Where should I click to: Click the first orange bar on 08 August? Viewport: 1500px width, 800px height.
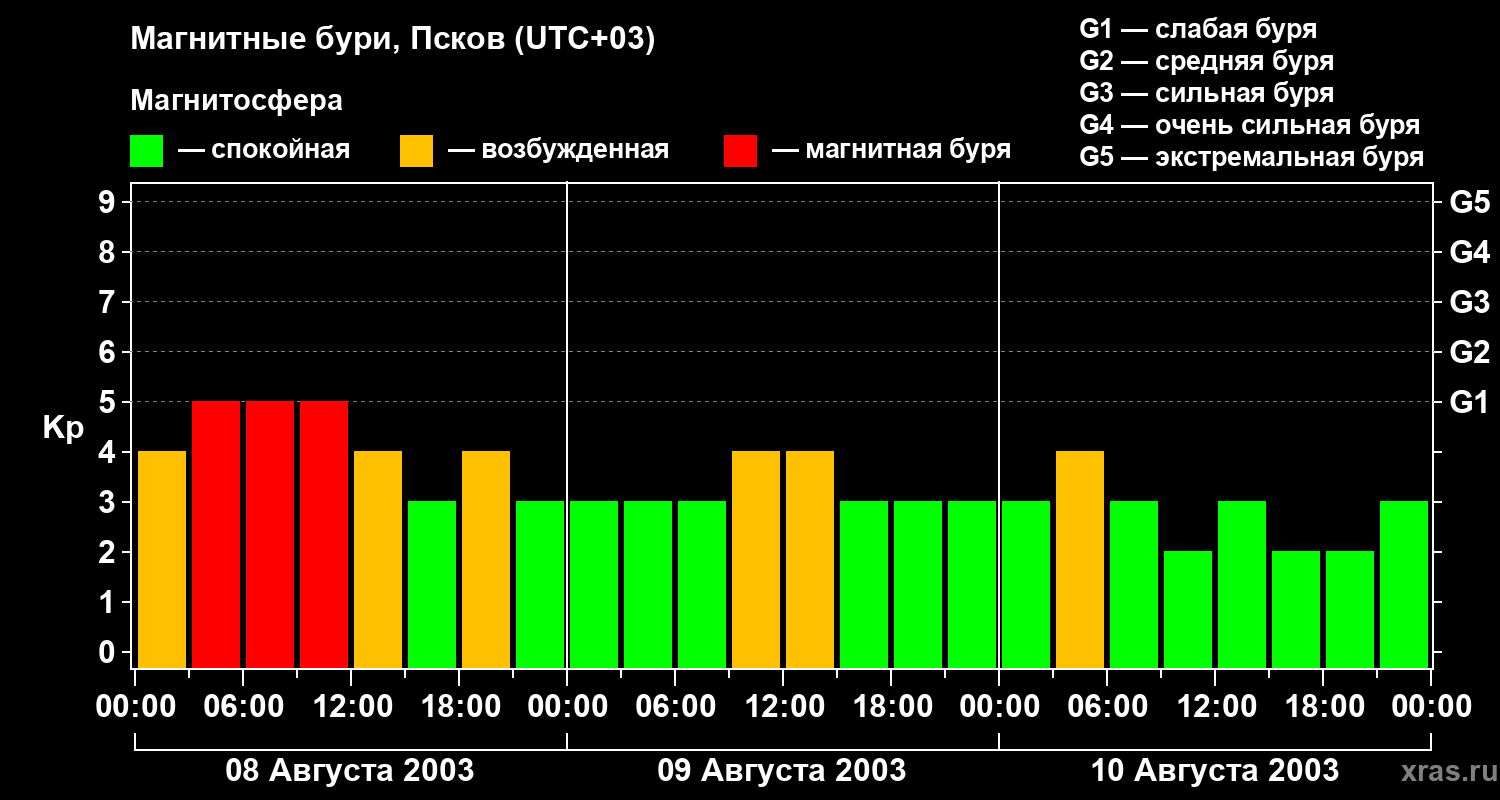[162, 559]
